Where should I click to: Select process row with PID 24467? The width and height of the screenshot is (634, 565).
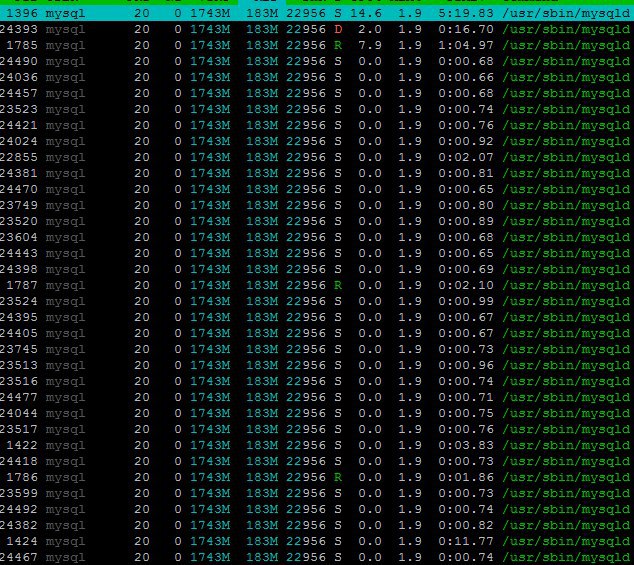click(x=317, y=557)
